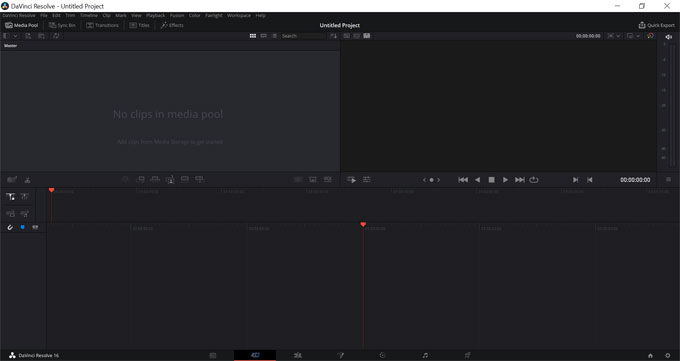Select Source Clip viewer mode
The image size is (680, 361).
click(347, 36)
